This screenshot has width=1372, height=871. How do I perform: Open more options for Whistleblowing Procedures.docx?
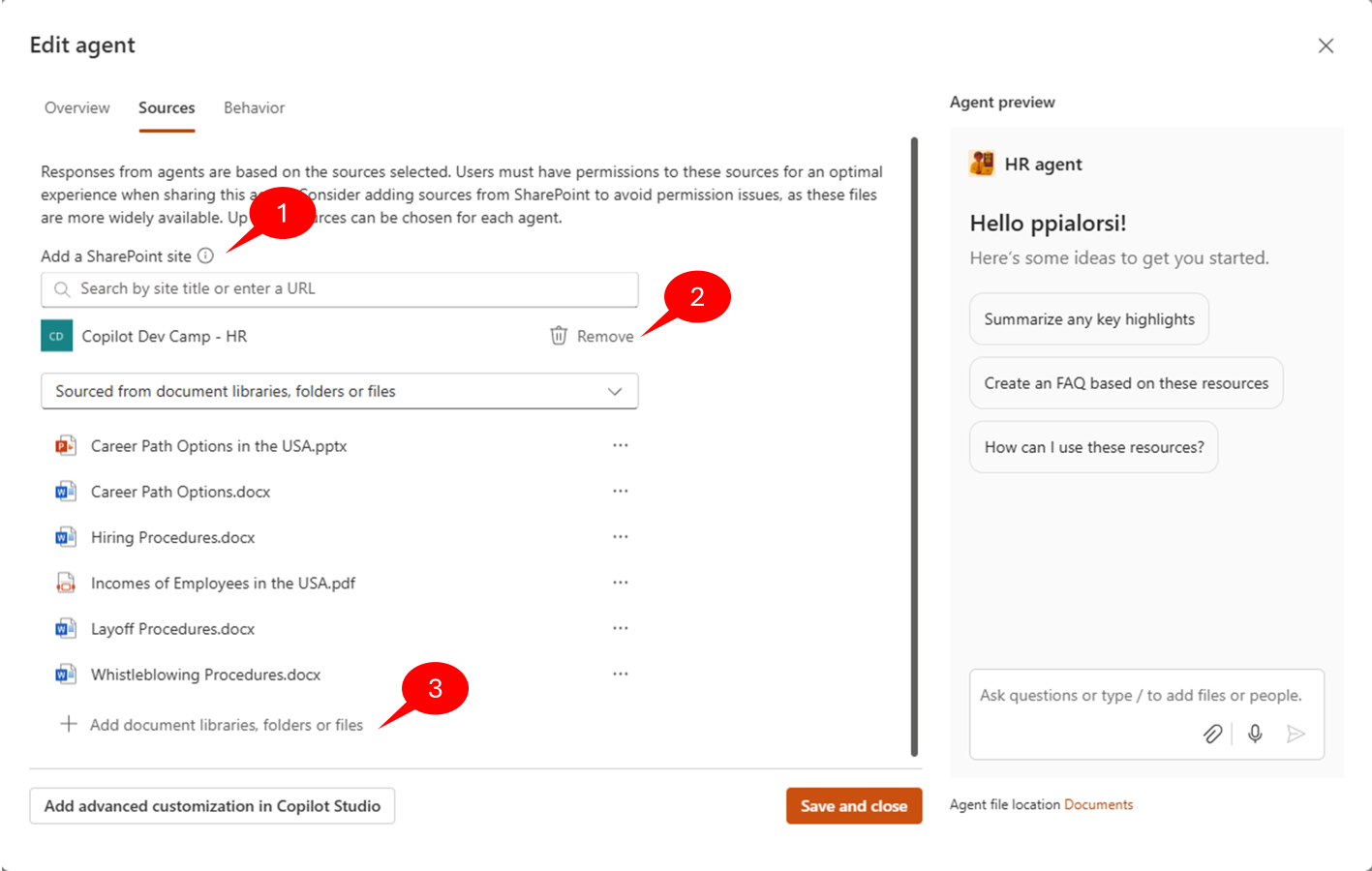(x=621, y=674)
